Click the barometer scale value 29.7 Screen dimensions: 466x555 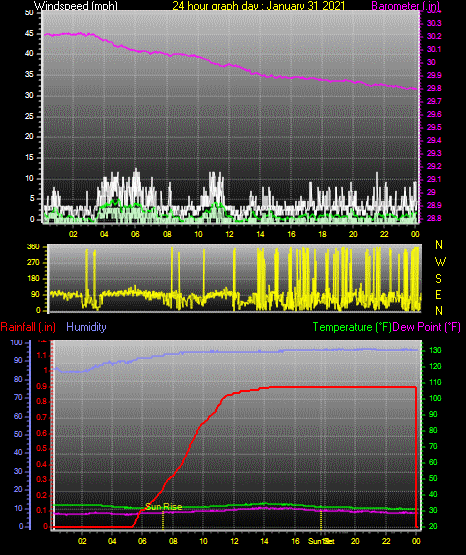coord(434,101)
